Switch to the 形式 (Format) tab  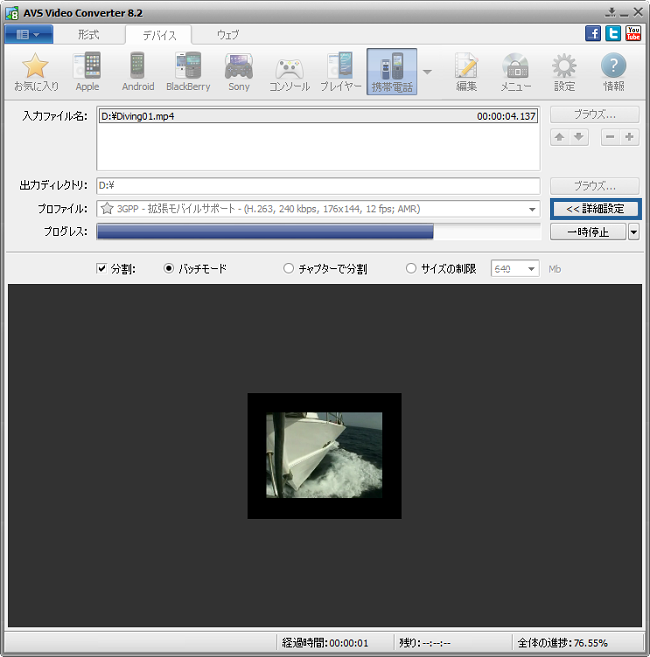[x=89, y=35]
